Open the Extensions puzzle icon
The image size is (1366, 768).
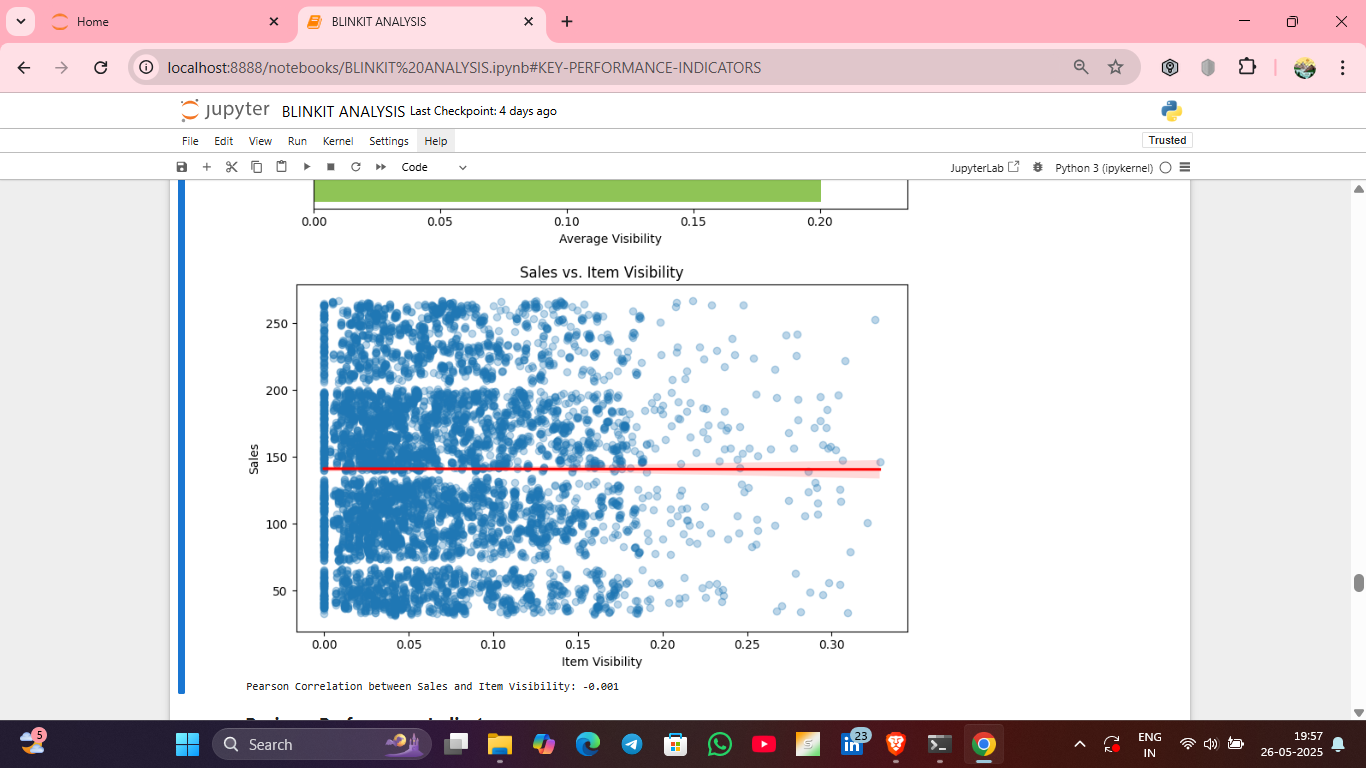1246,67
